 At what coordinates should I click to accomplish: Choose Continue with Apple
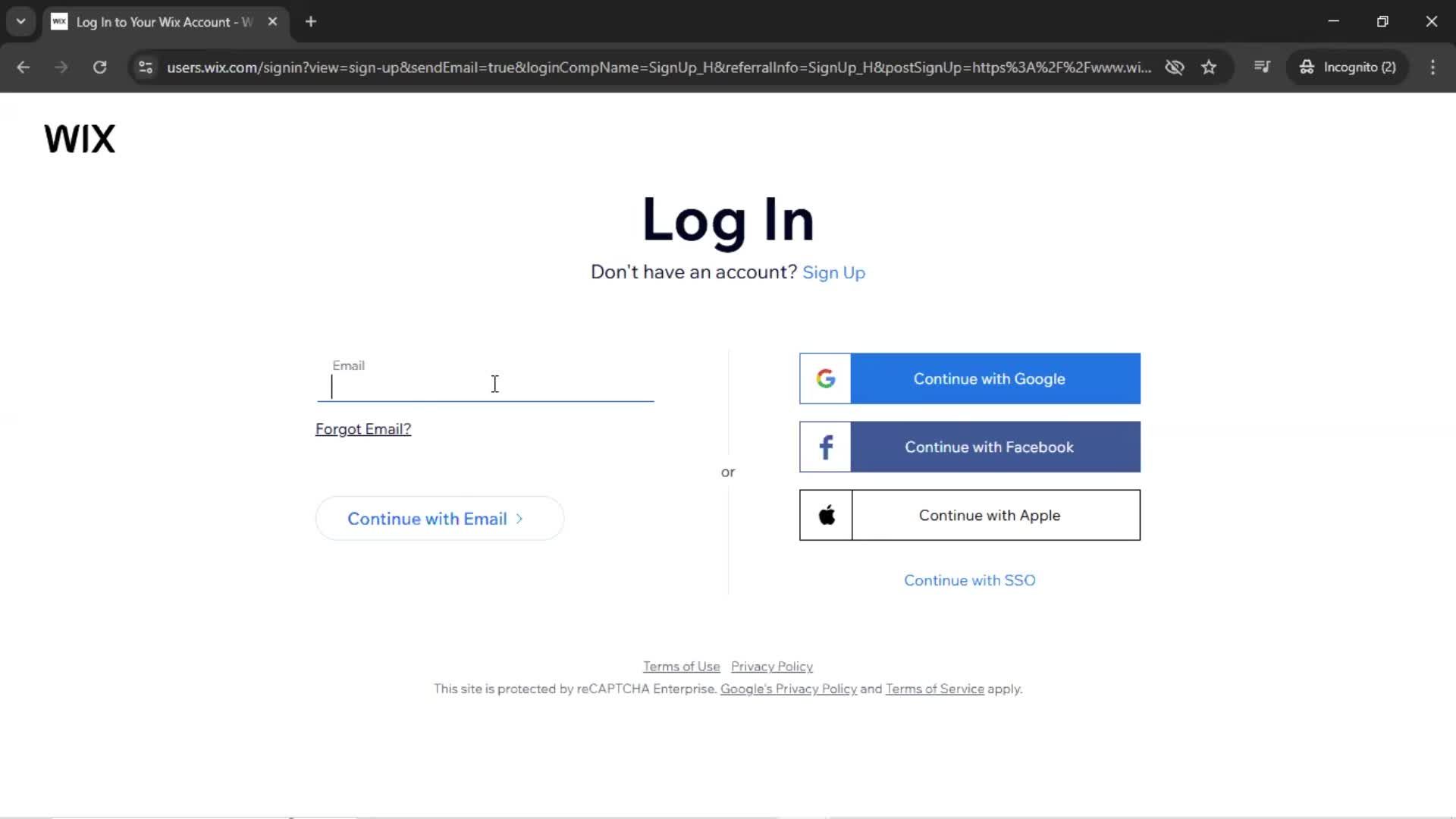[970, 515]
